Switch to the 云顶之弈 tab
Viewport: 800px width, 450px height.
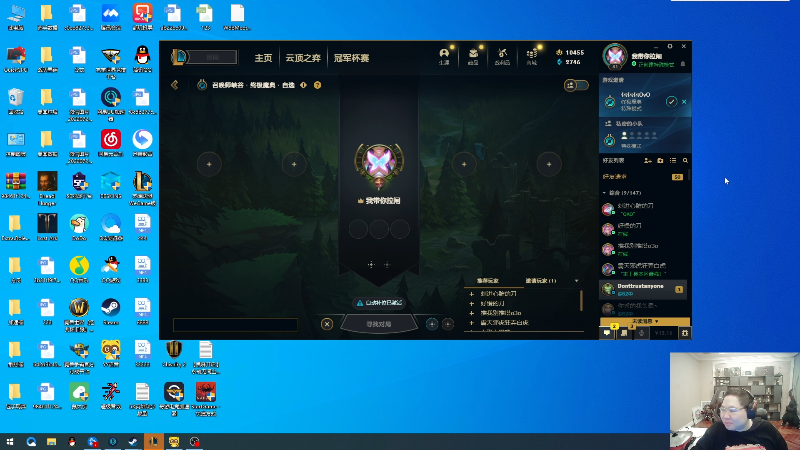tap(303, 58)
